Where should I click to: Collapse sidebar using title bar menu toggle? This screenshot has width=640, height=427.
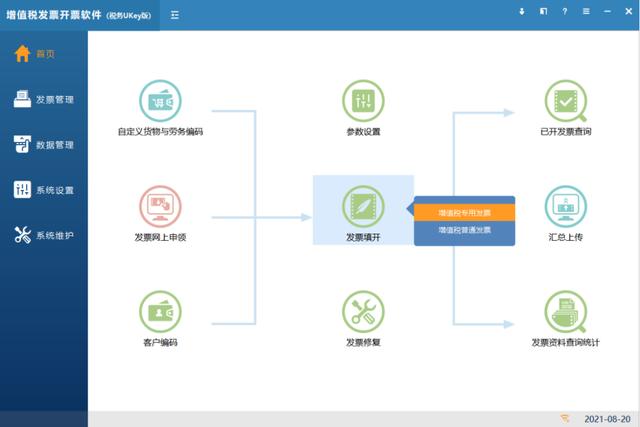coord(175,14)
